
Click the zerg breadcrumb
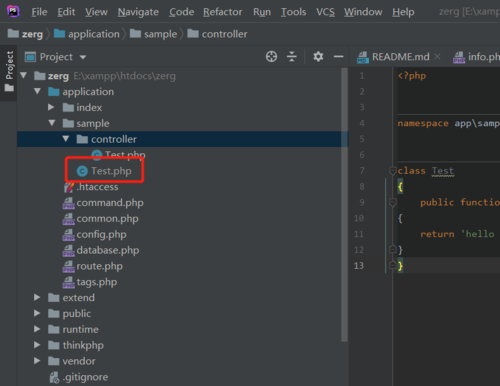(25, 34)
